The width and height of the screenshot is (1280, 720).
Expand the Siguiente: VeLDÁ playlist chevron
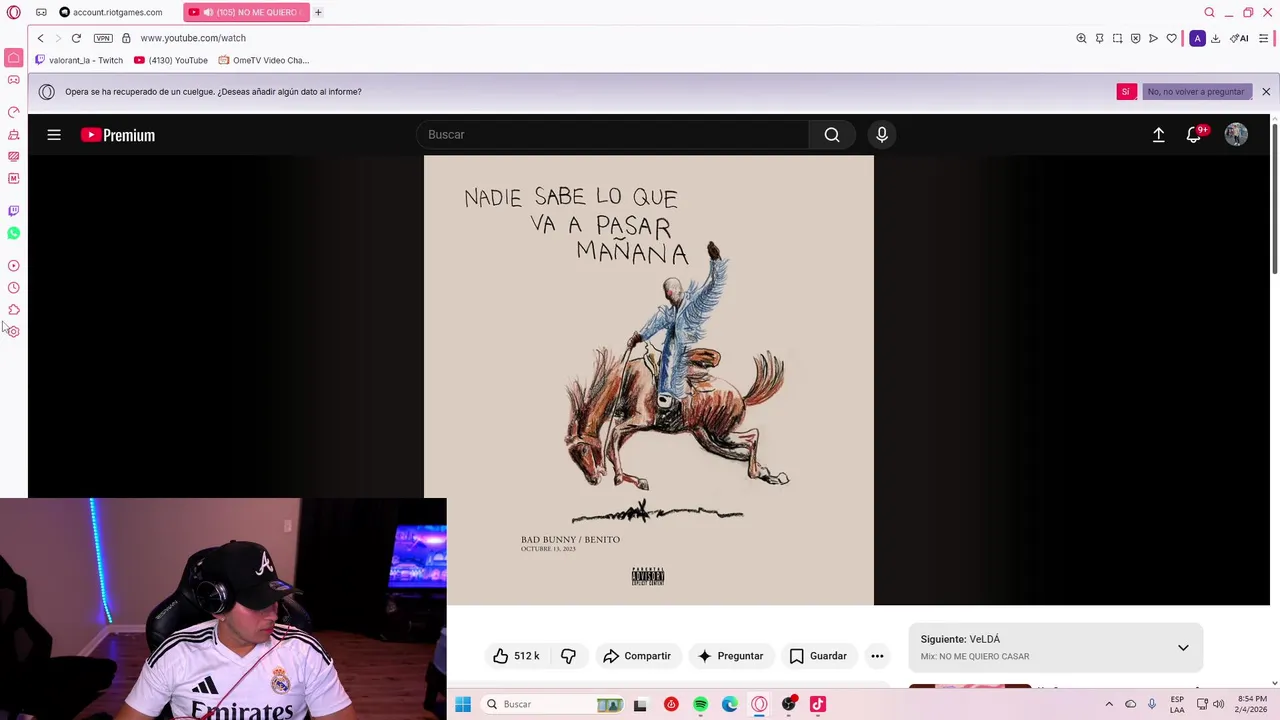[x=1183, y=648]
